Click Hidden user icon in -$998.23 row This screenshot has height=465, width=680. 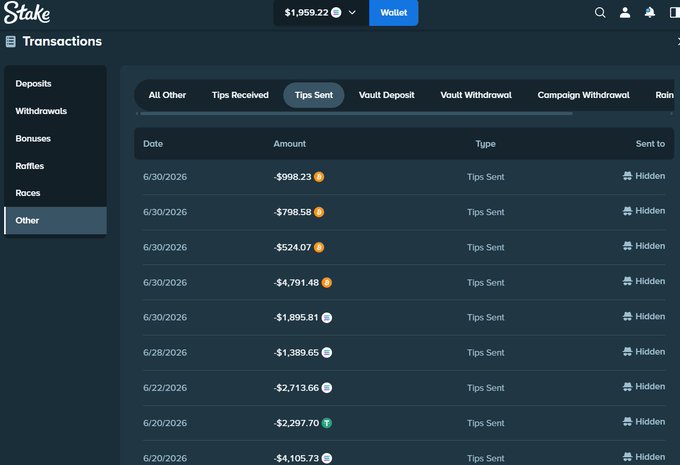point(627,176)
